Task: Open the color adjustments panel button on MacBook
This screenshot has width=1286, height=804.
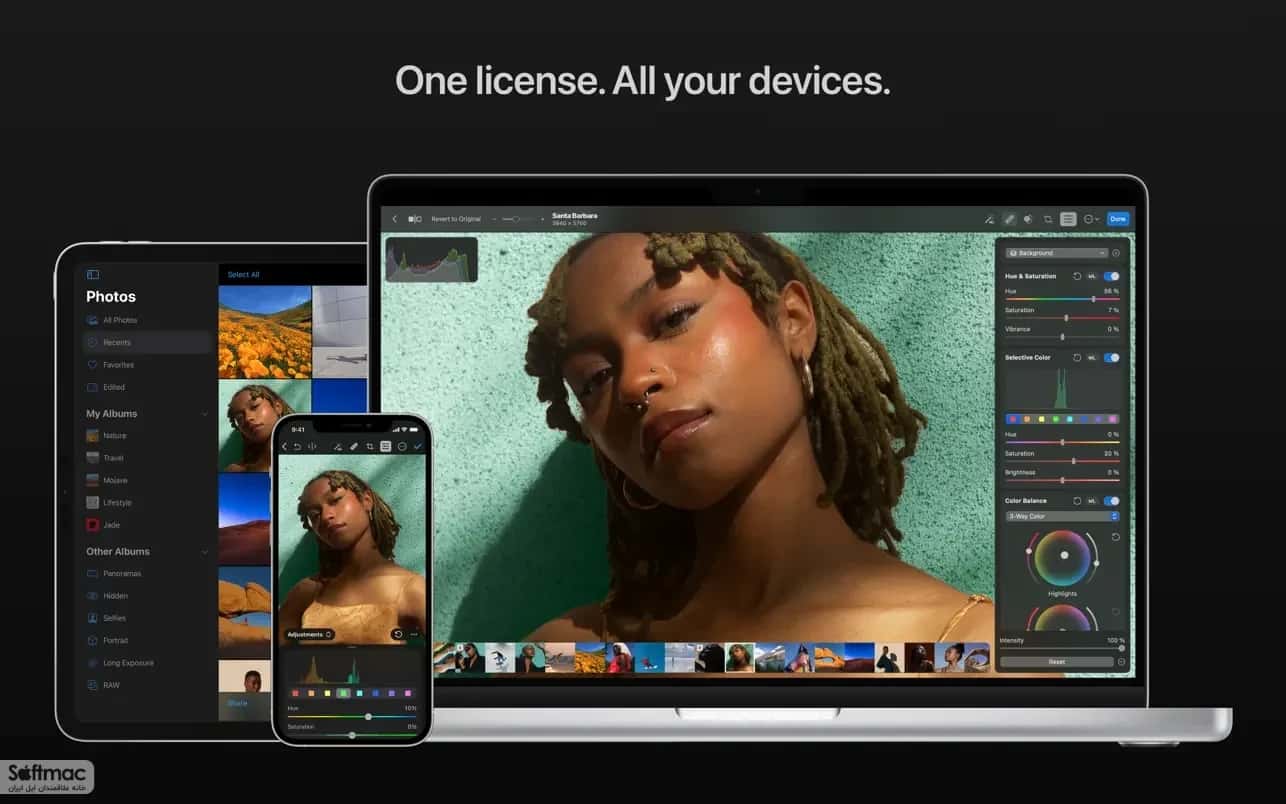Action: coord(1028,219)
